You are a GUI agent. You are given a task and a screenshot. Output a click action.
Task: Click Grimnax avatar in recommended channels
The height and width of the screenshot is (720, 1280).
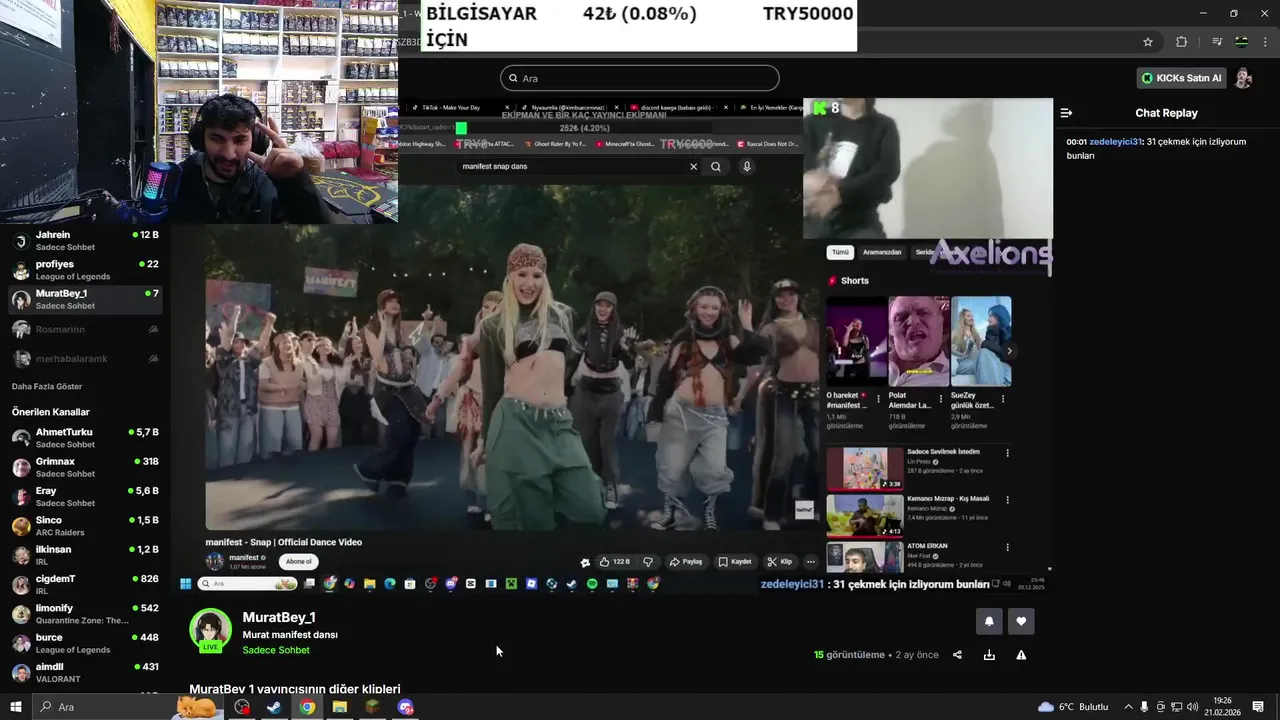(20, 467)
